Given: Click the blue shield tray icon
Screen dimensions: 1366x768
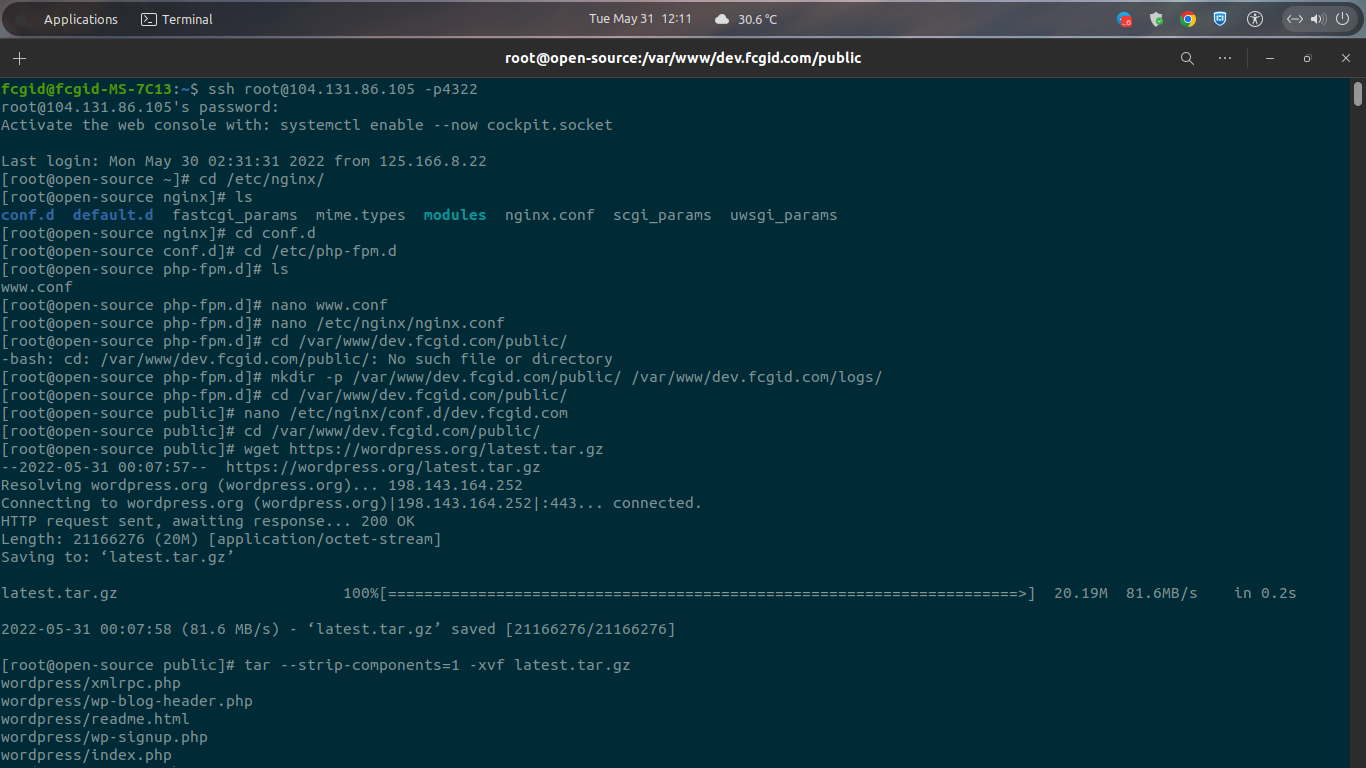Looking at the screenshot, I should pos(1220,19).
